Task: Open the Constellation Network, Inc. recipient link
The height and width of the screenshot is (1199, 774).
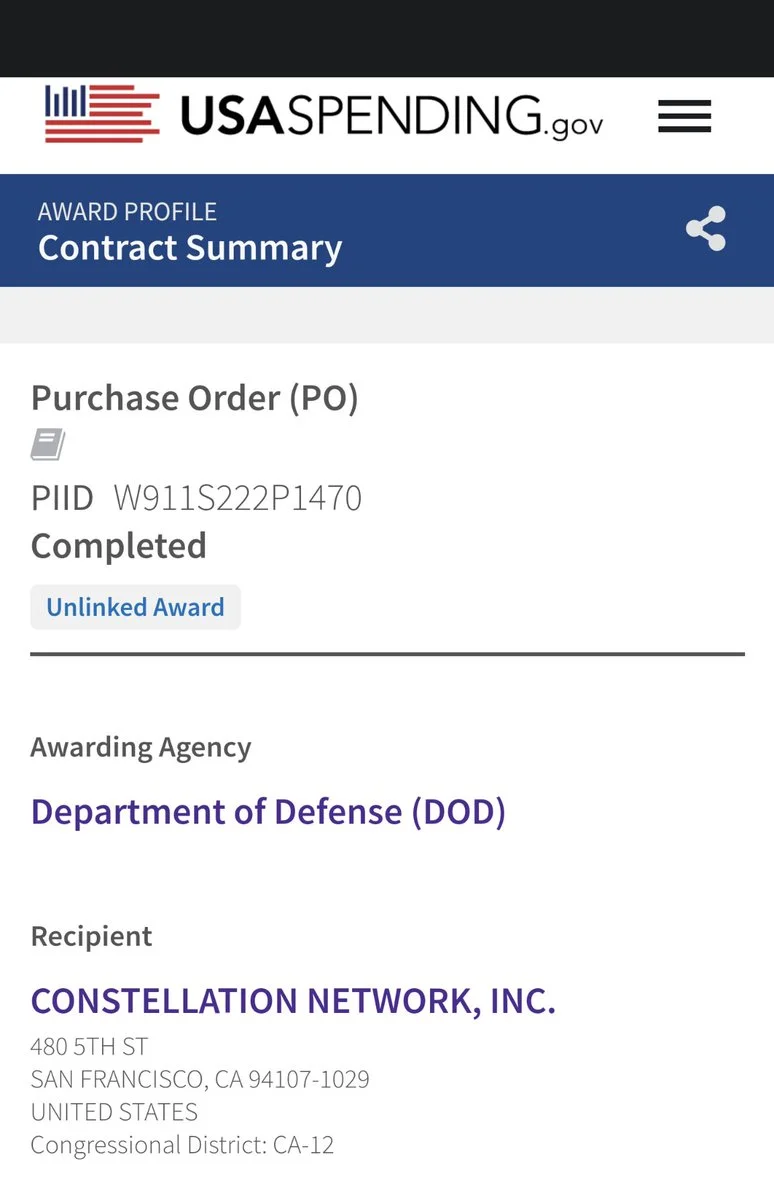Action: pos(293,1000)
